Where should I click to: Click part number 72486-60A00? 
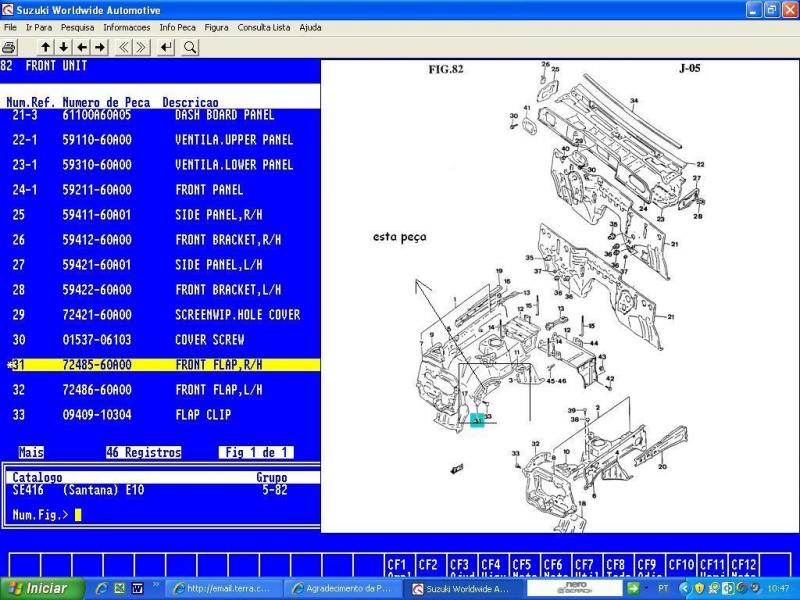97,390
